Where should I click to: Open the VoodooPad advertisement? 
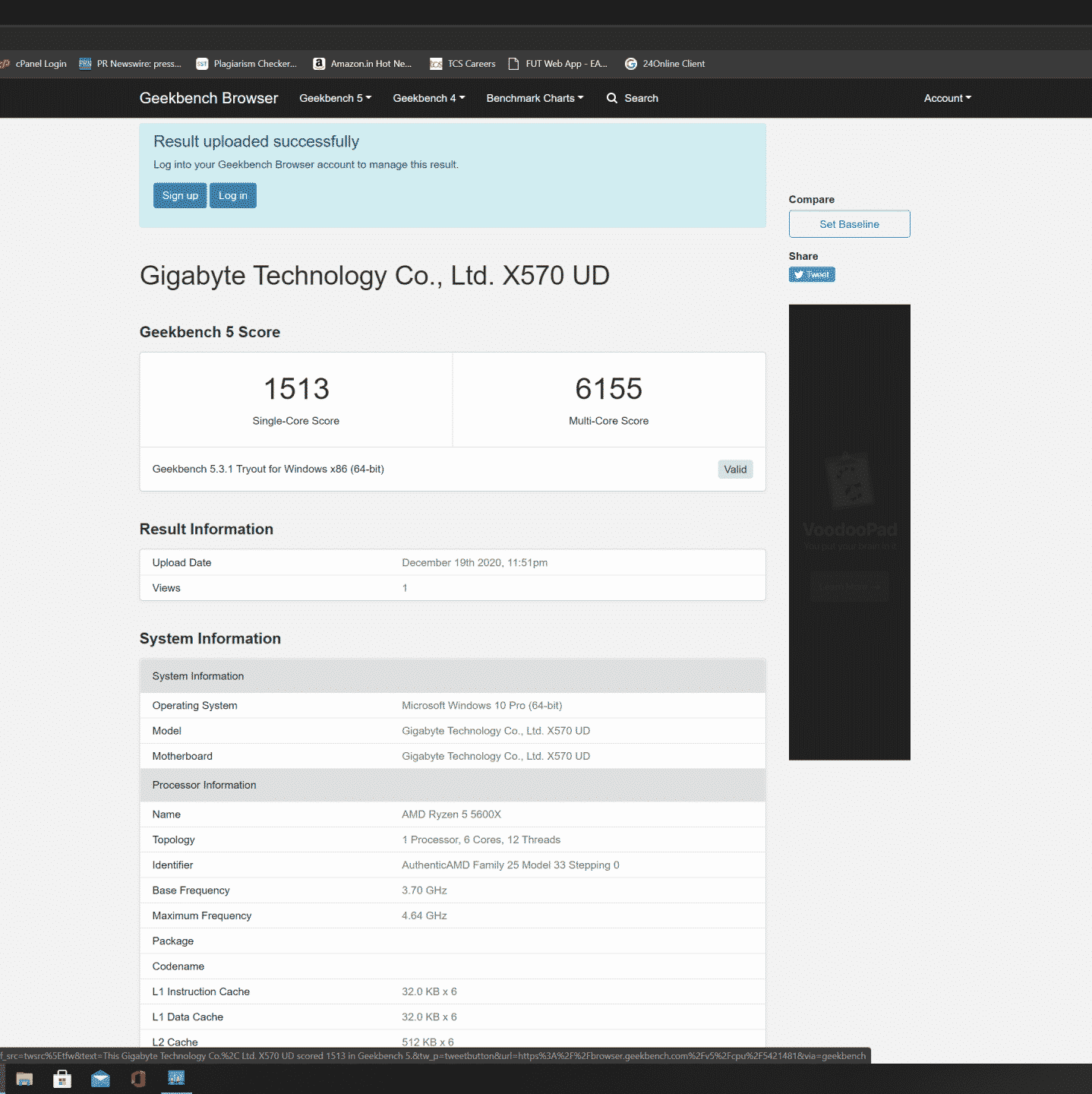coord(850,532)
